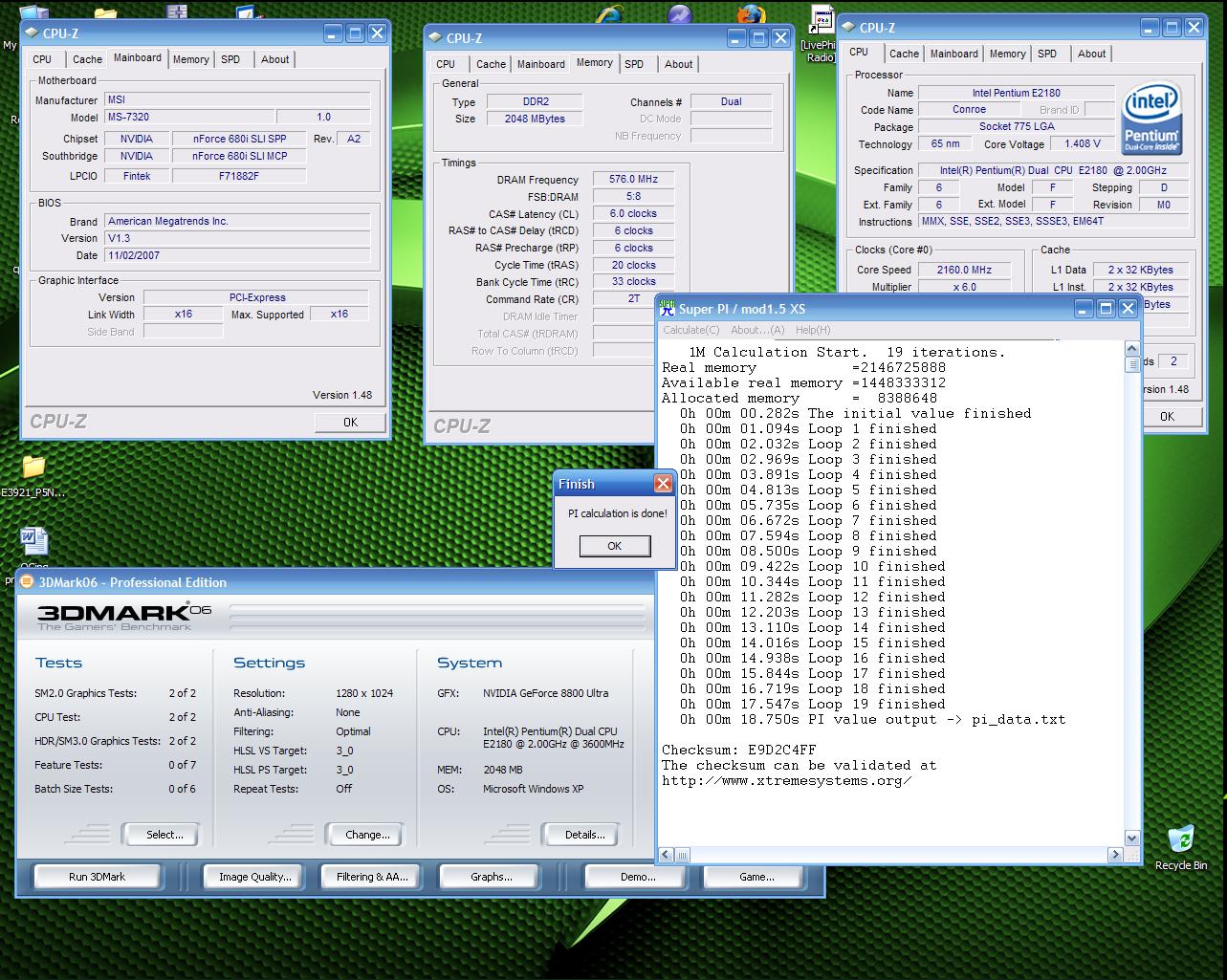
Task: Click the Super PI title bar icon
Action: tap(667, 308)
